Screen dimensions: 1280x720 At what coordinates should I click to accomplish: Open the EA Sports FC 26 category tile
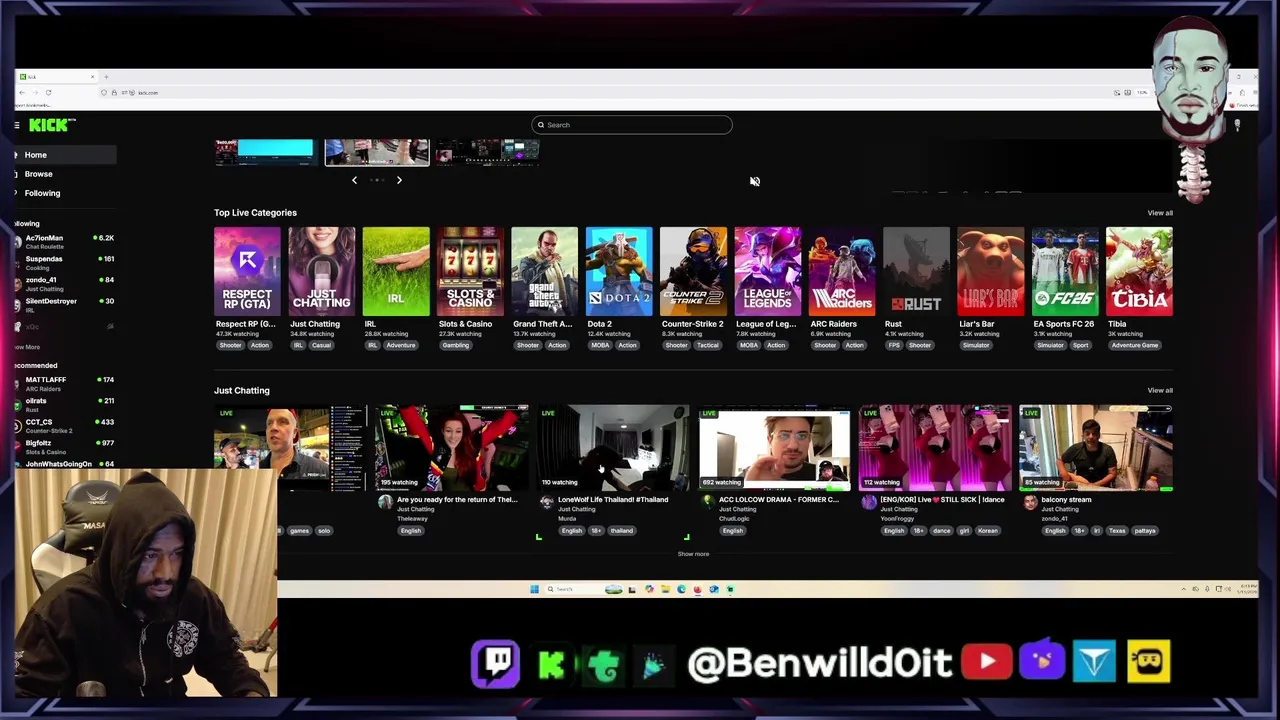(1065, 272)
